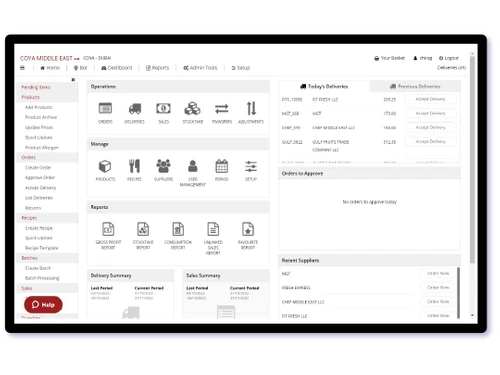Select Accept Delivery in the sidebar
Viewport: 500px width, 375px height.
41,188
